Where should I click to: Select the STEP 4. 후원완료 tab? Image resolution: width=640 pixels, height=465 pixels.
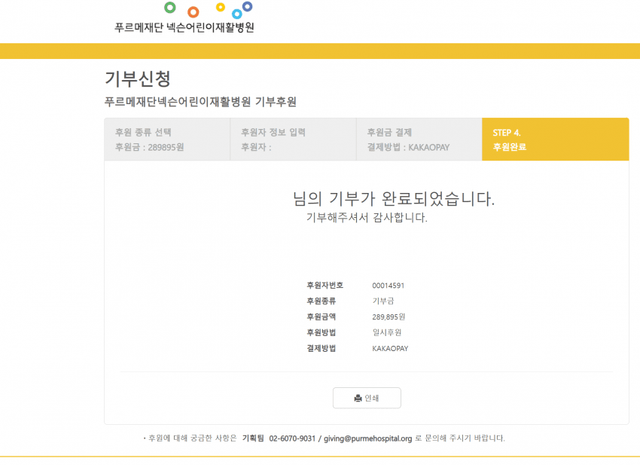tap(554, 139)
